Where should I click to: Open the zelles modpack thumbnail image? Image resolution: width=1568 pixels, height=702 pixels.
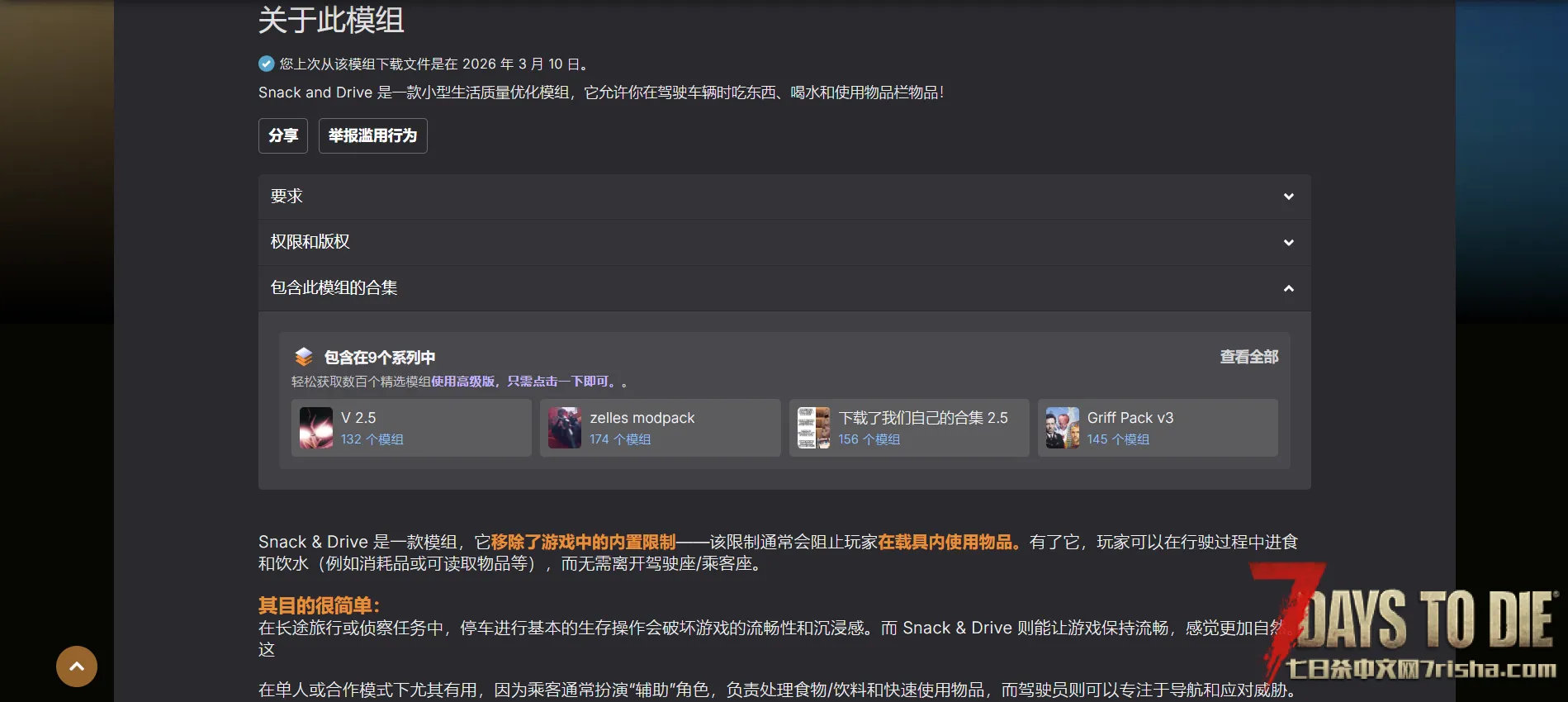(565, 428)
